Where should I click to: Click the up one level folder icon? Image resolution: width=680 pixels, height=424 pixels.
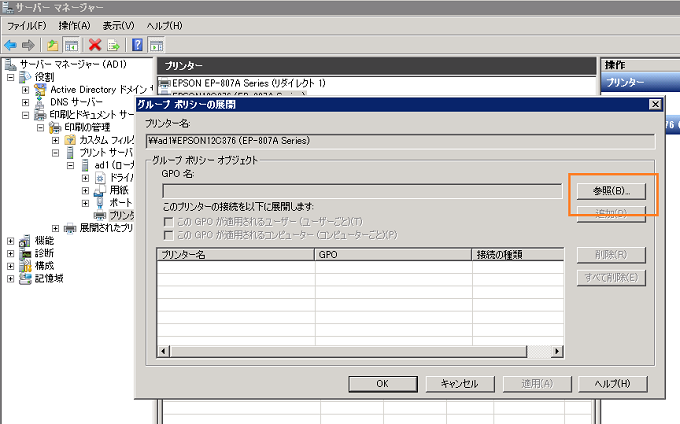(x=52, y=45)
